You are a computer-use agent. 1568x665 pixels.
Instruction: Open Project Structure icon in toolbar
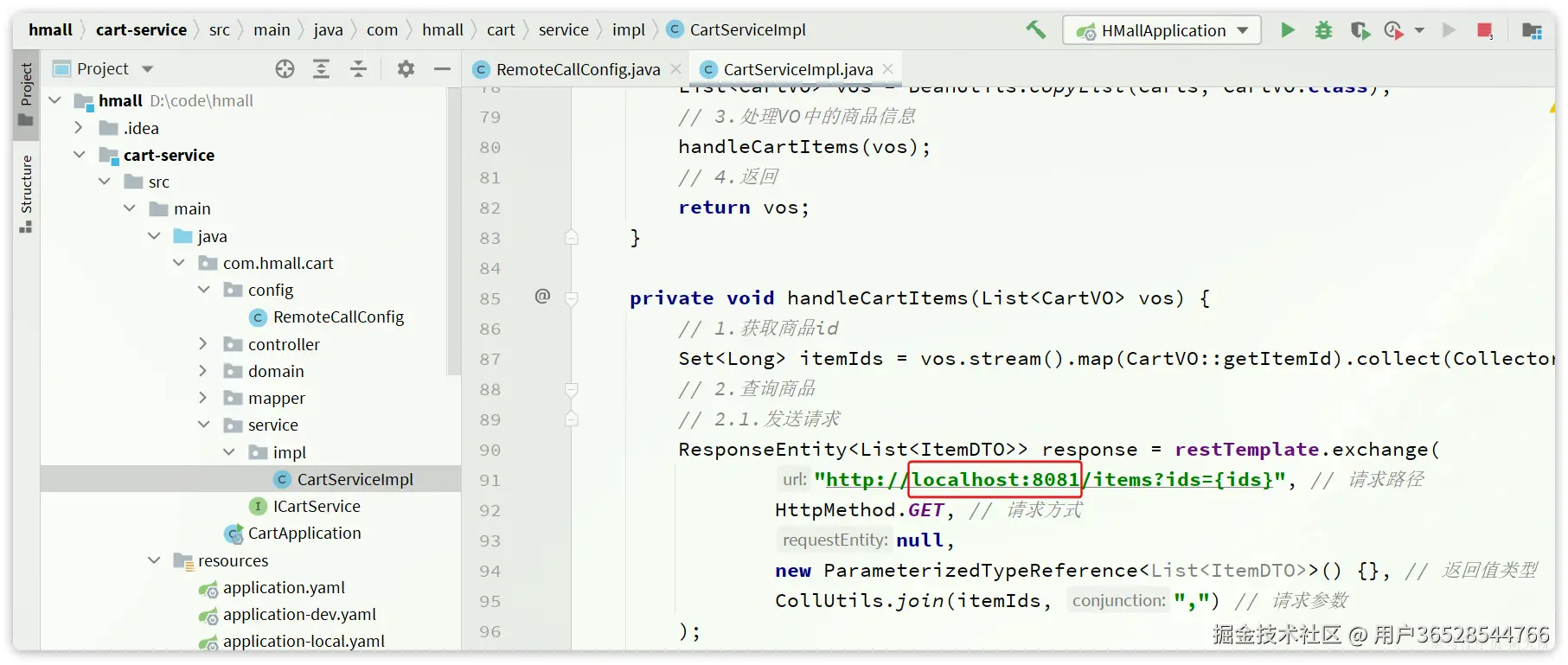(1532, 30)
